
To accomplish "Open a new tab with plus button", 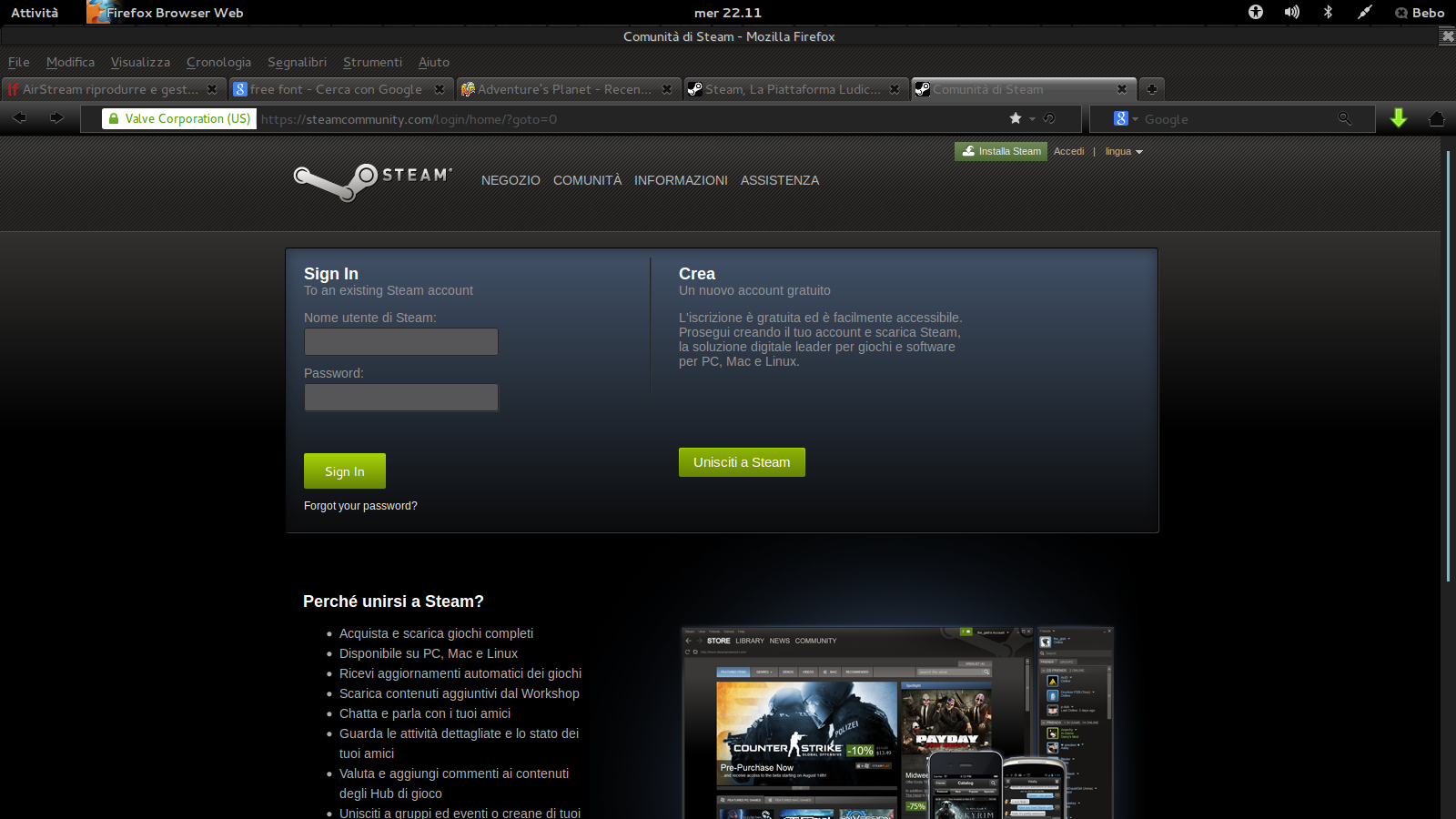I will click(1151, 89).
